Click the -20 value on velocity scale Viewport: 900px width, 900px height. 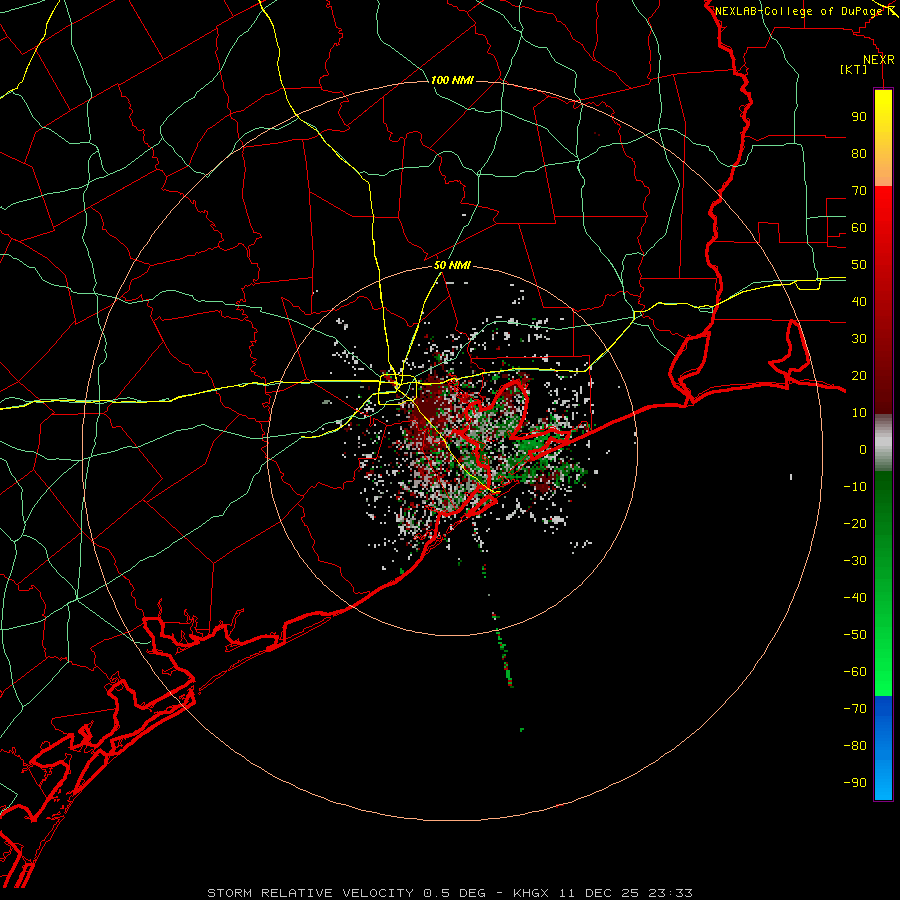coord(855,523)
